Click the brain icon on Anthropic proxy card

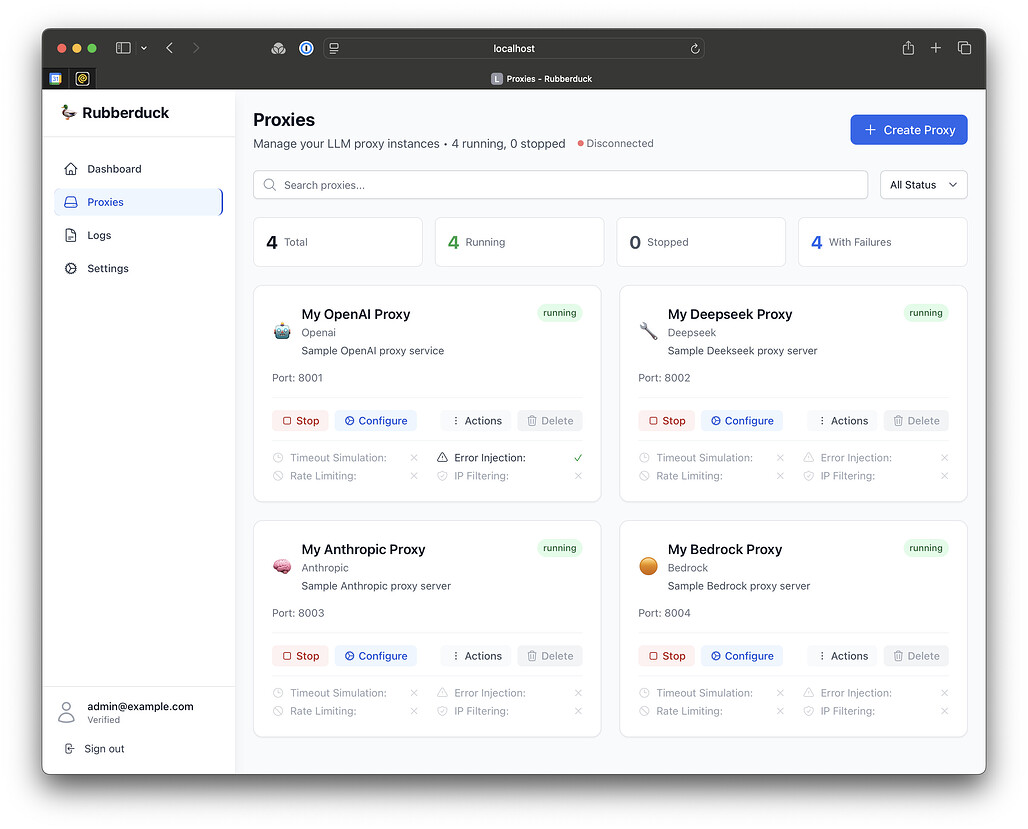(x=282, y=567)
